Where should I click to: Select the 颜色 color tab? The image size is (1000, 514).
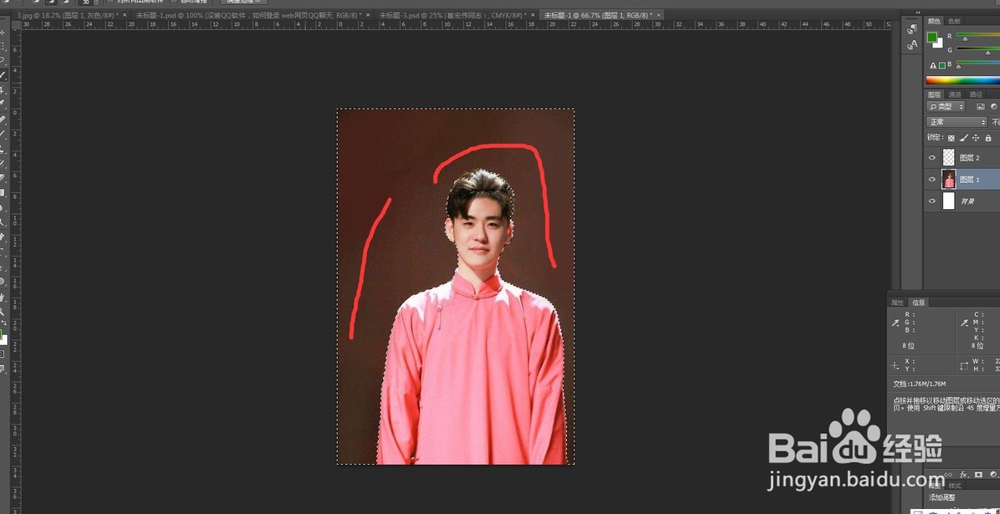934,21
